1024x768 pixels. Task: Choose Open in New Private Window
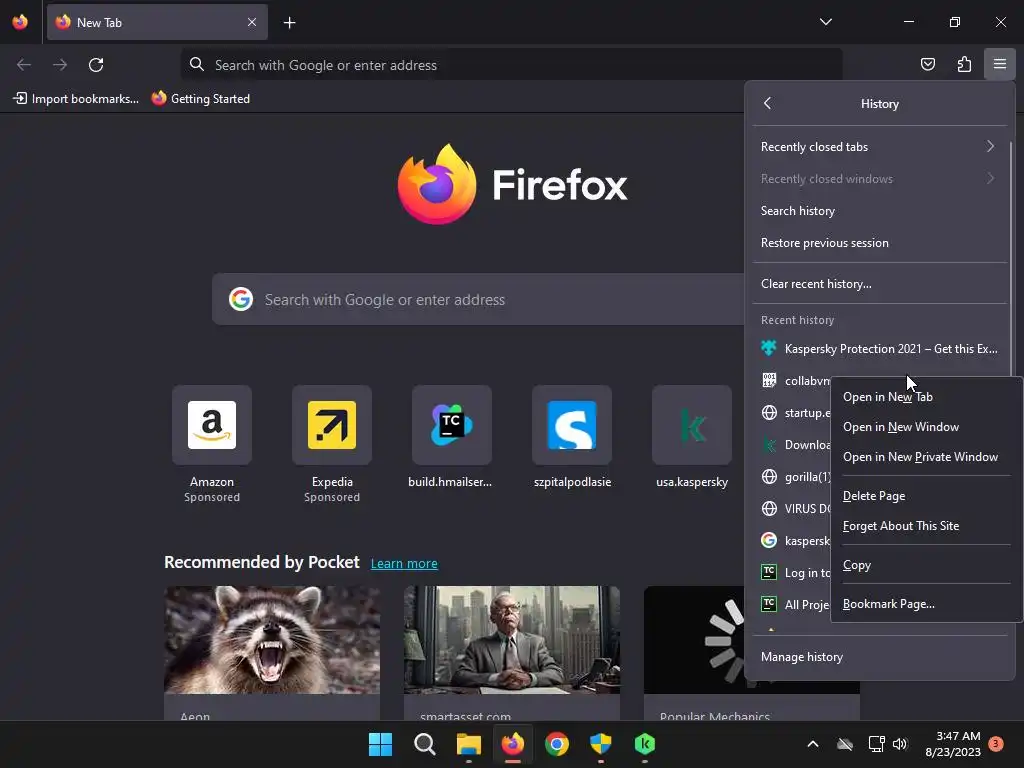927,457
